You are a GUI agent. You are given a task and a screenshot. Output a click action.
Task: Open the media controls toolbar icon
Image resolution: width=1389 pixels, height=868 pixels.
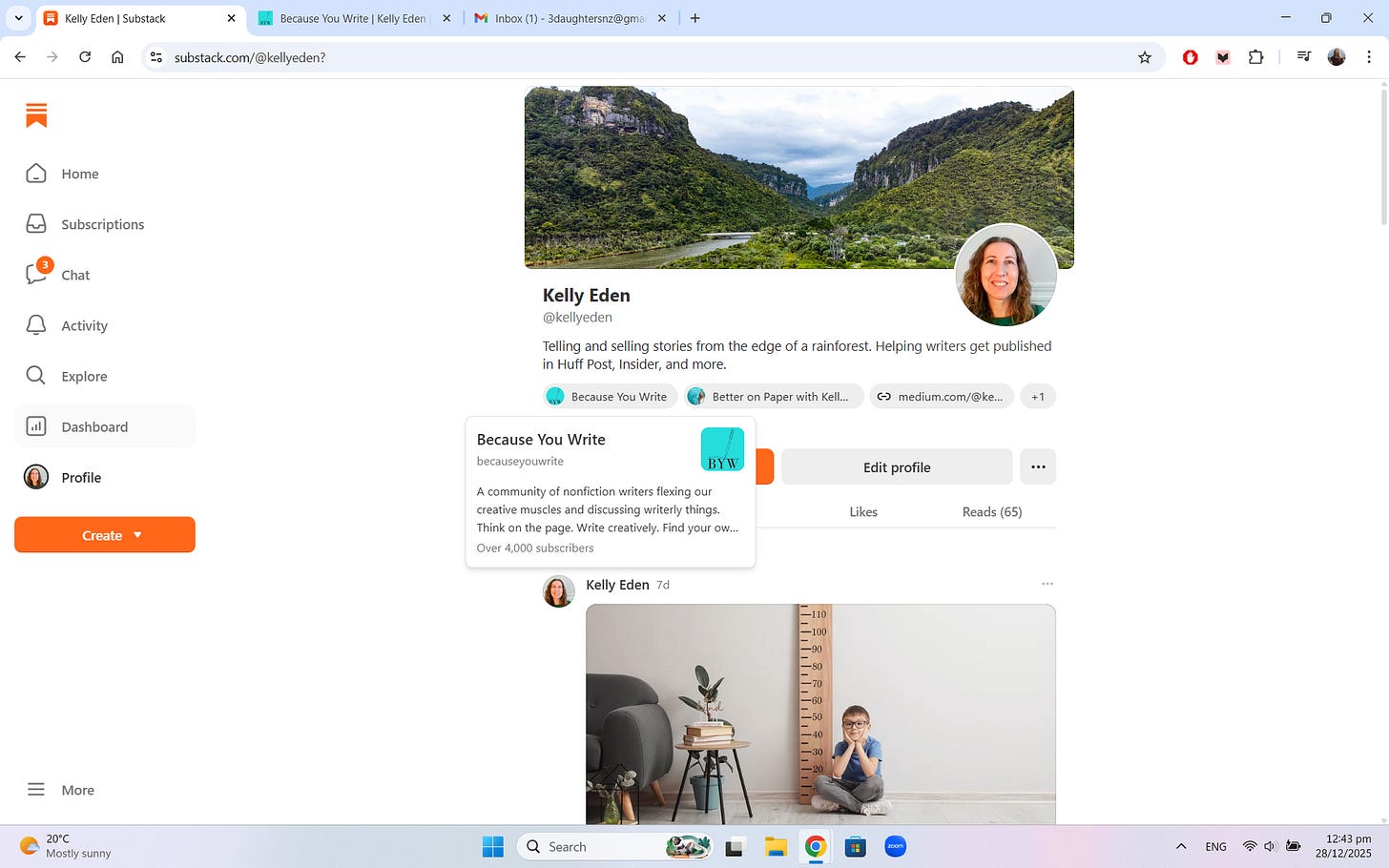point(1304,57)
